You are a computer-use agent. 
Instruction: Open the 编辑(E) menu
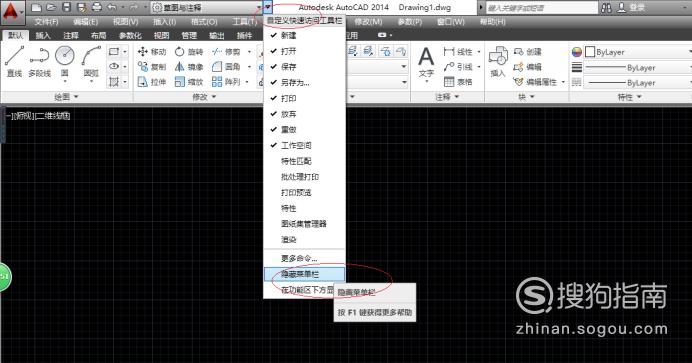coord(86,21)
